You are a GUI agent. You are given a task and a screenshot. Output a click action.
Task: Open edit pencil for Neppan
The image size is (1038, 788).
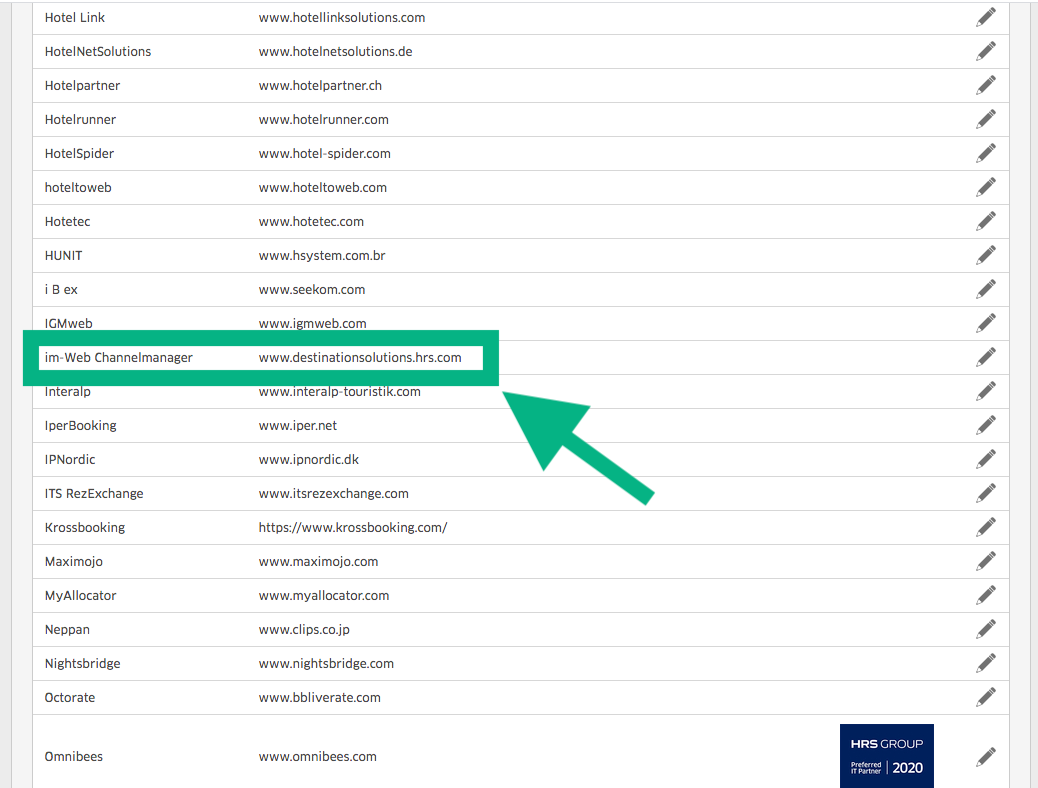click(x=986, y=629)
